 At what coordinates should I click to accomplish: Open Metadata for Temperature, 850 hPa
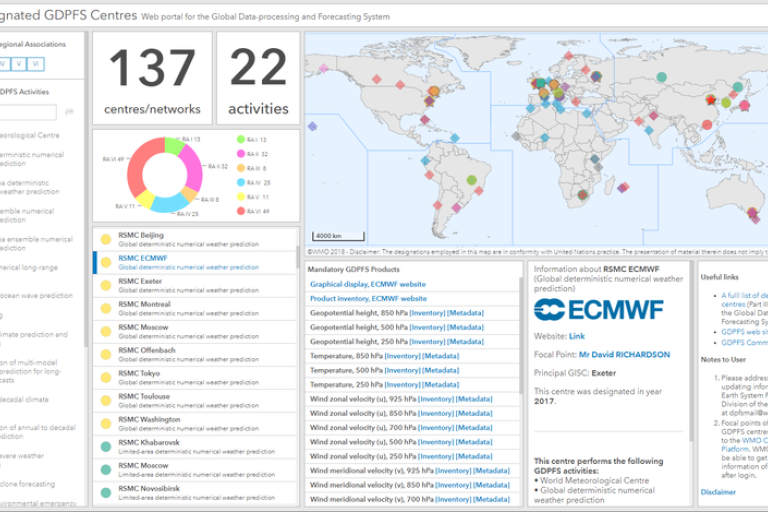point(440,356)
